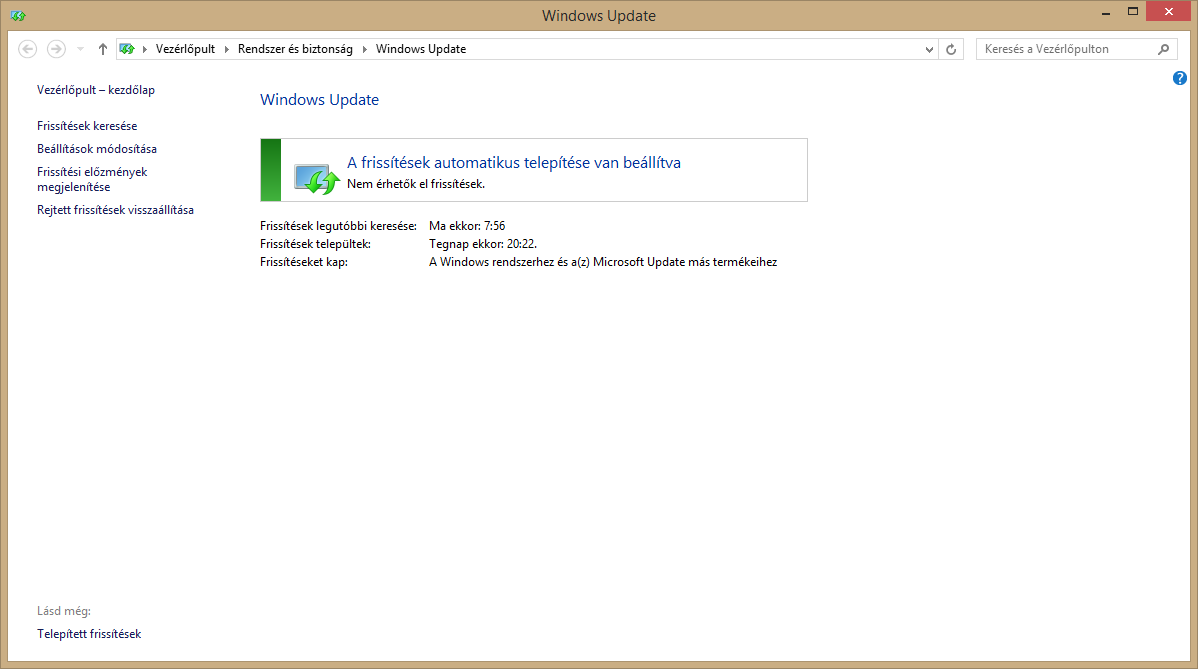Select the Vezérlőpult breadcrumb
Viewport: 1198px width, 669px height.
pos(186,49)
